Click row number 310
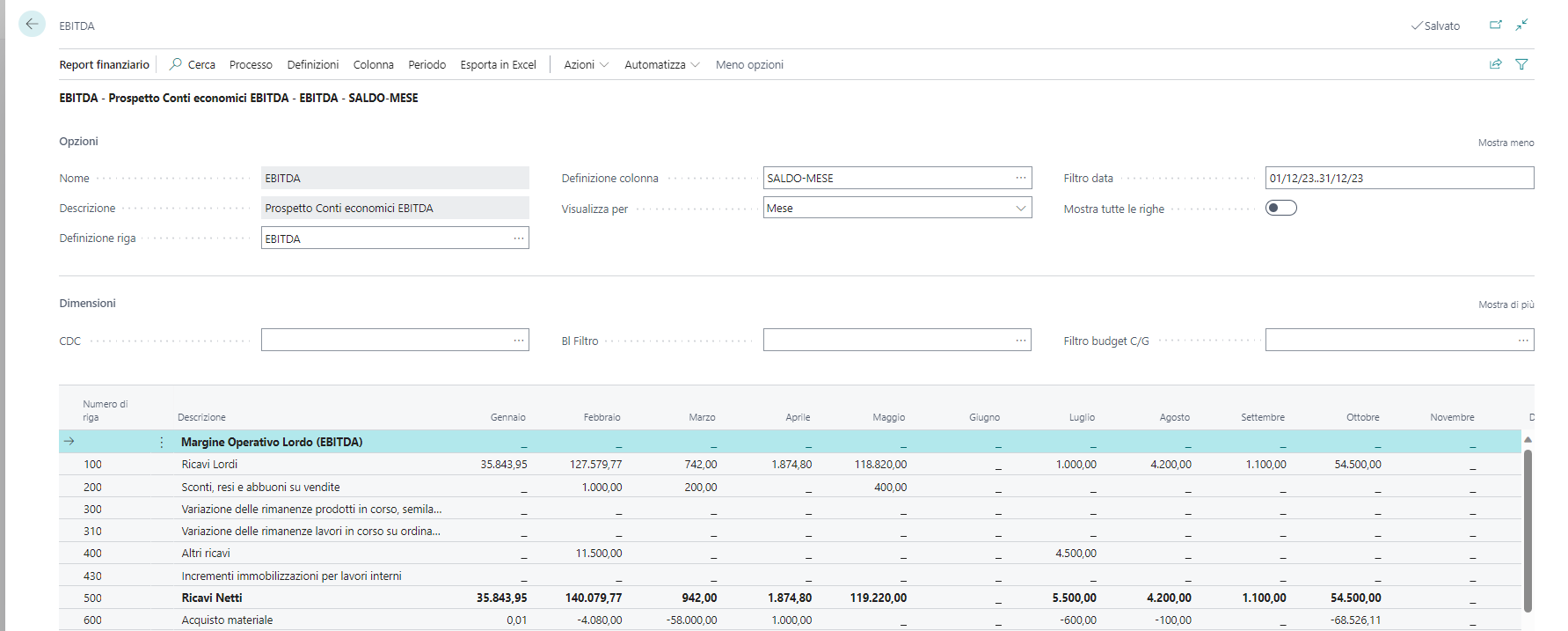This screenshot has height=631, width=1568. (x=92, y=531)
